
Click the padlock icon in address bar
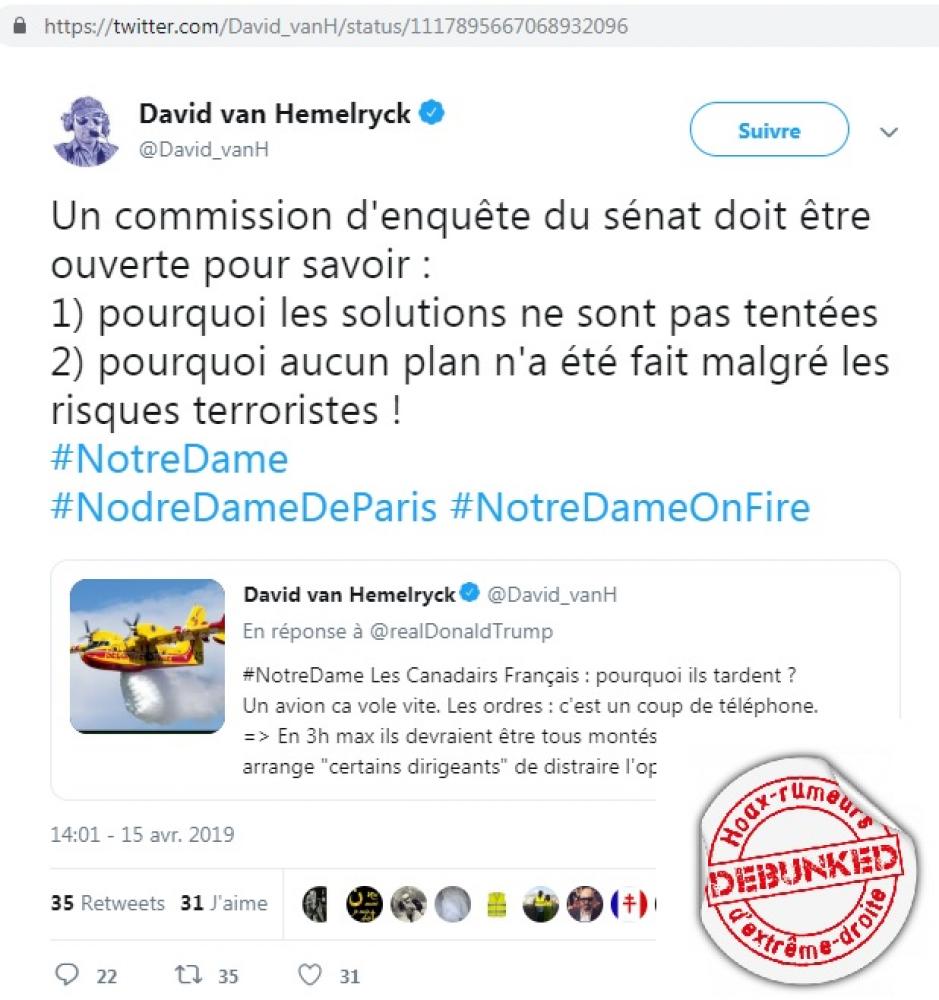(20, 26)
